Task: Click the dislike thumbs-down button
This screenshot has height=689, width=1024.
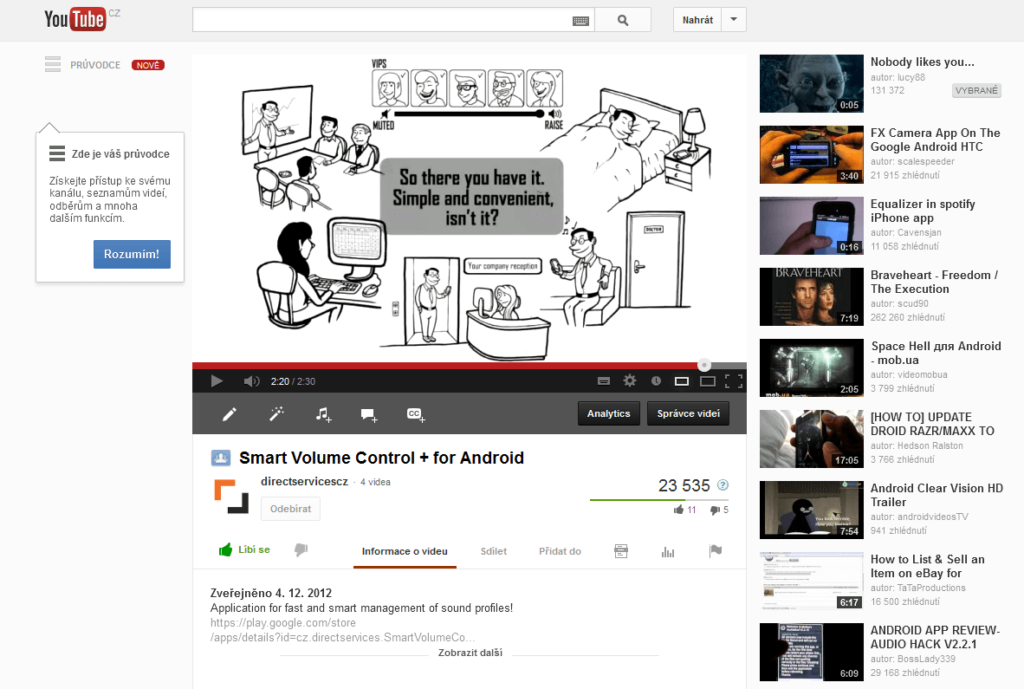Action: coord(301,550)
